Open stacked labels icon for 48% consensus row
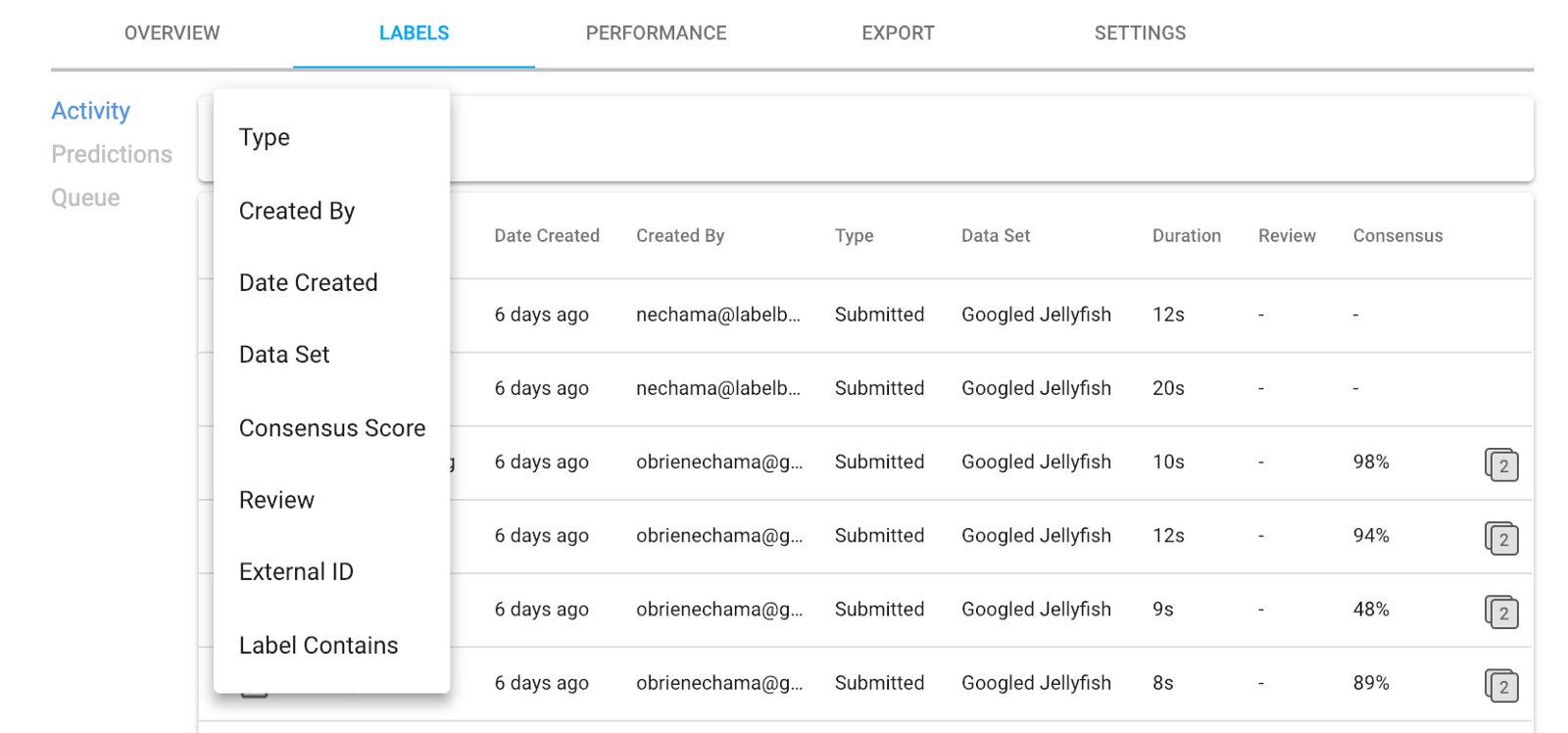Viewport: 1568px width, 733px height. [x=1500, y=611]
